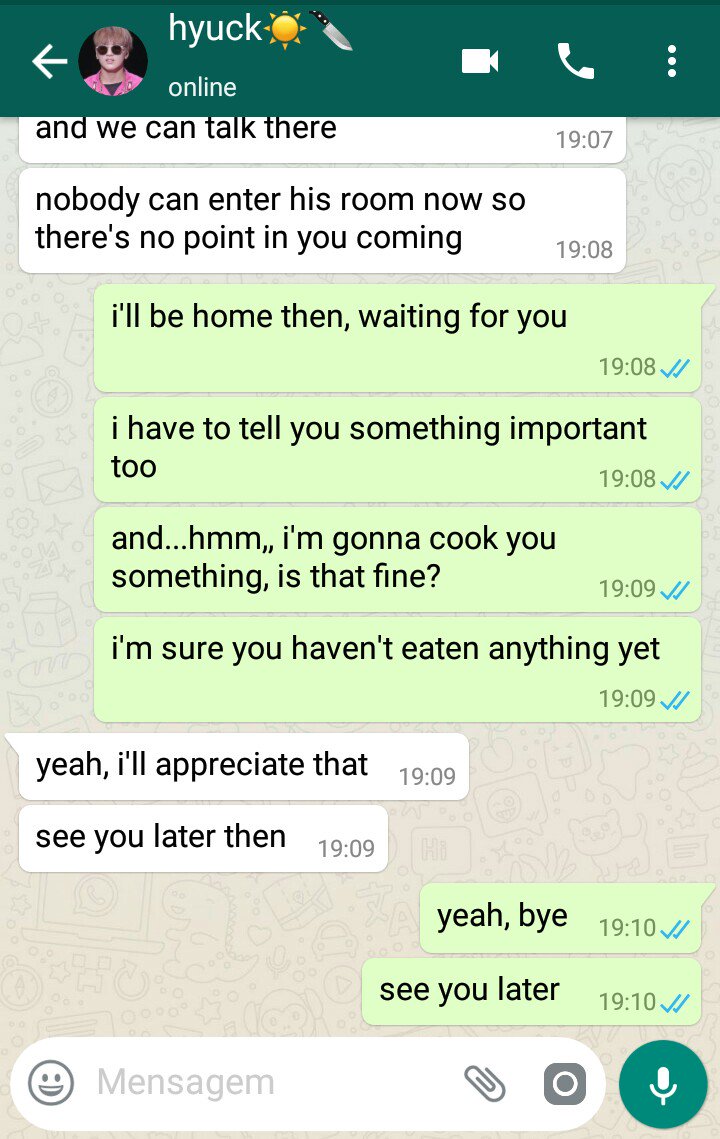Attach a file using the paperclip icon

tap(485, 1083)
